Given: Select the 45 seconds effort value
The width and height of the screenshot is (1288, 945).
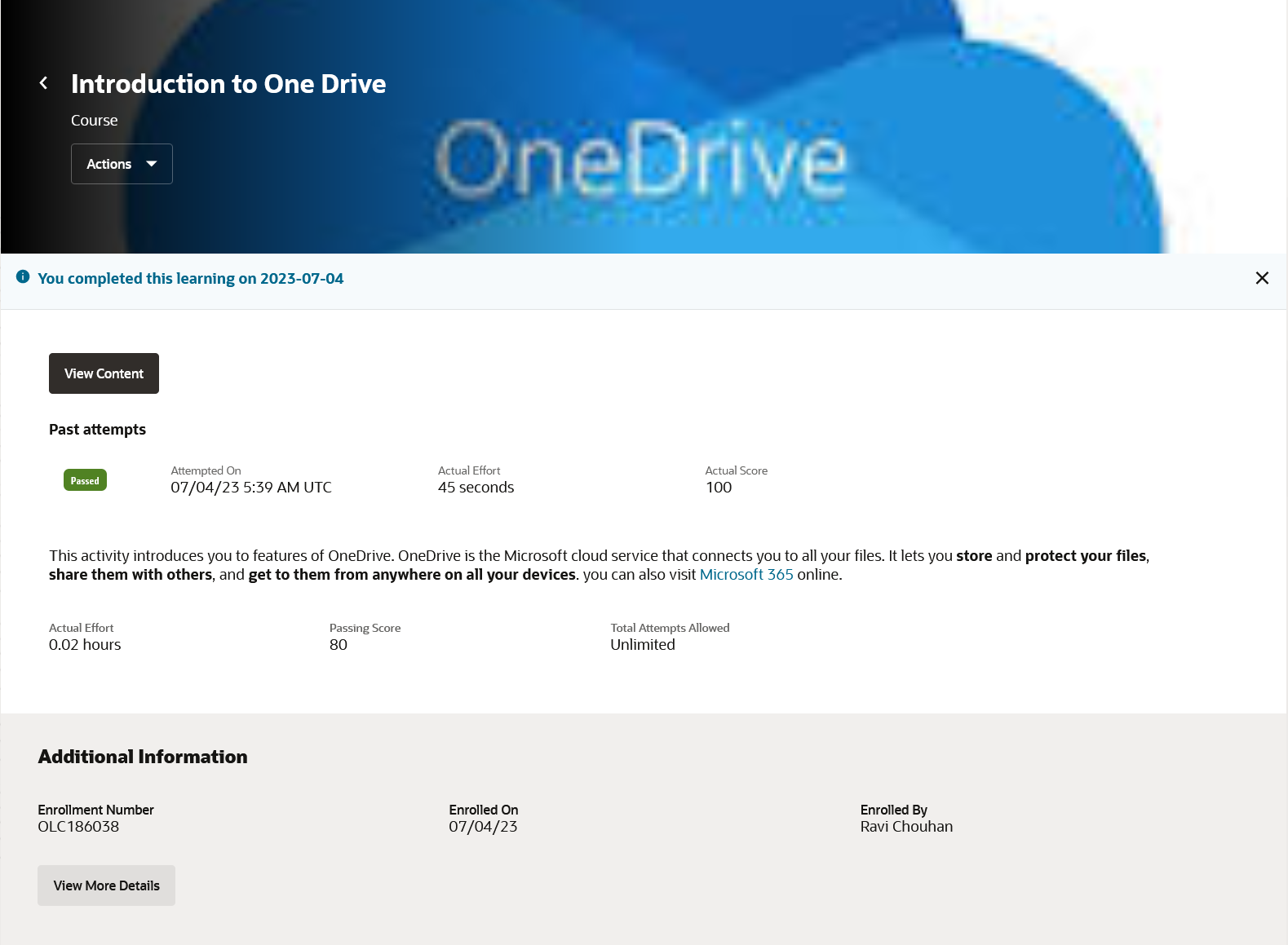Looking at the screenshot, I should click(x=476, y=488).
